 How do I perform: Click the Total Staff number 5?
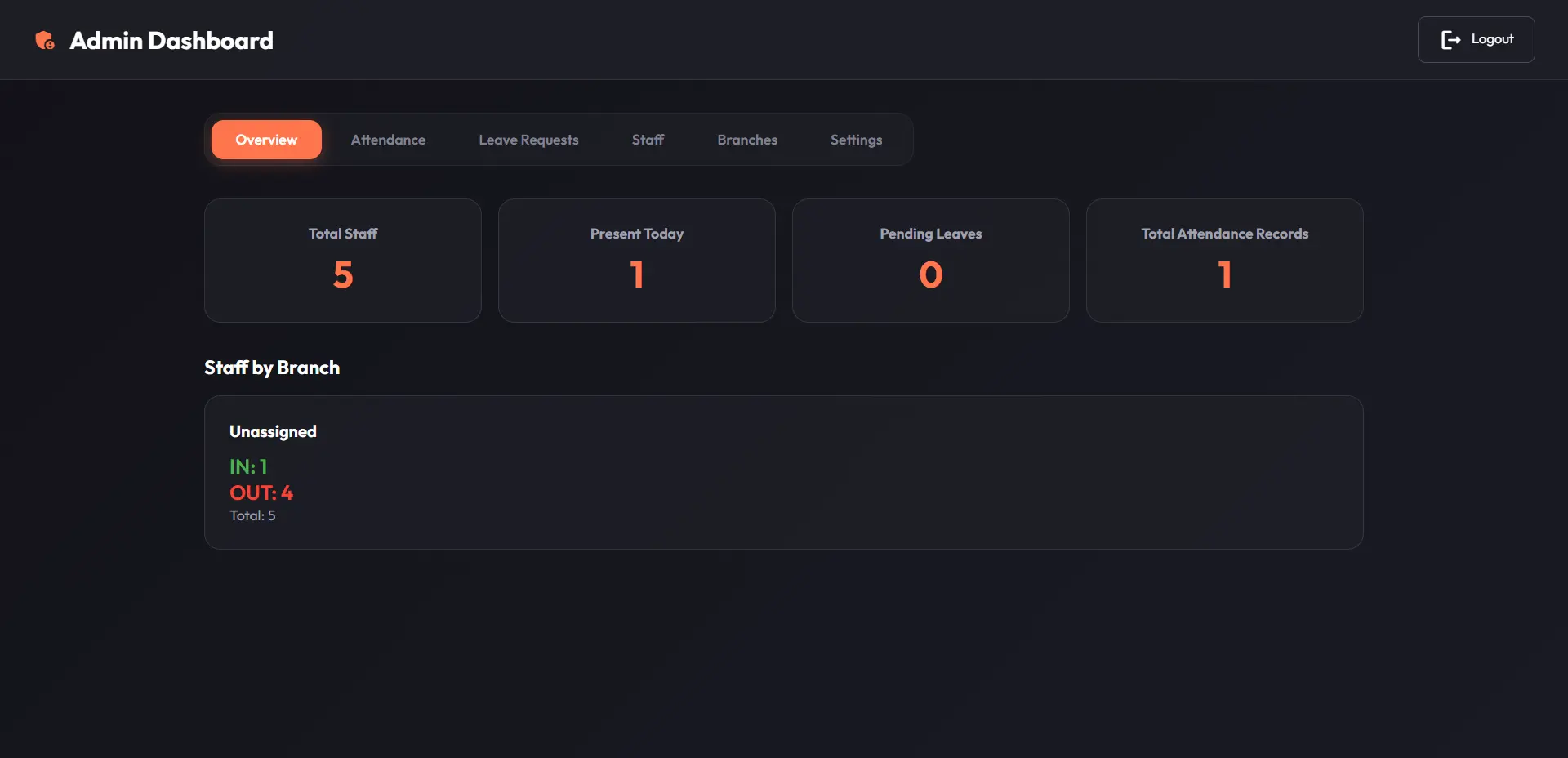pos(343,274)
